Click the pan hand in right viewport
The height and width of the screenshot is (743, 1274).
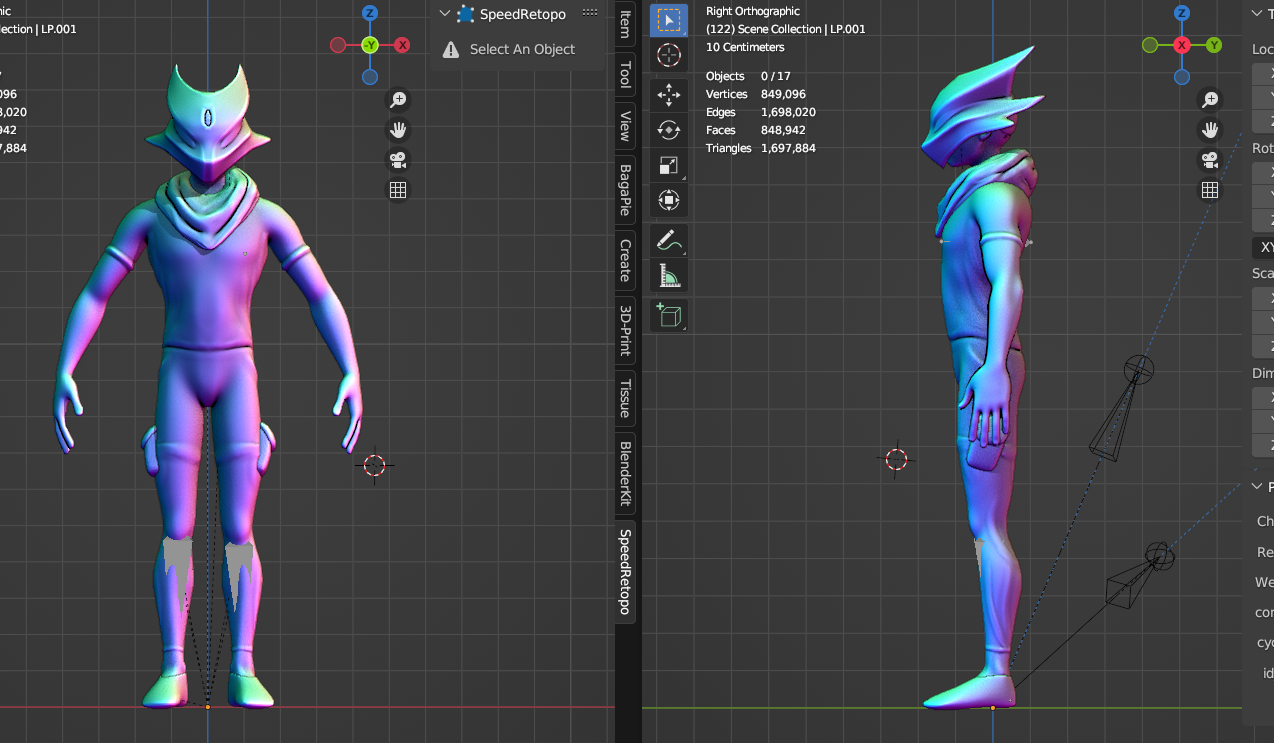point(1210,130)
